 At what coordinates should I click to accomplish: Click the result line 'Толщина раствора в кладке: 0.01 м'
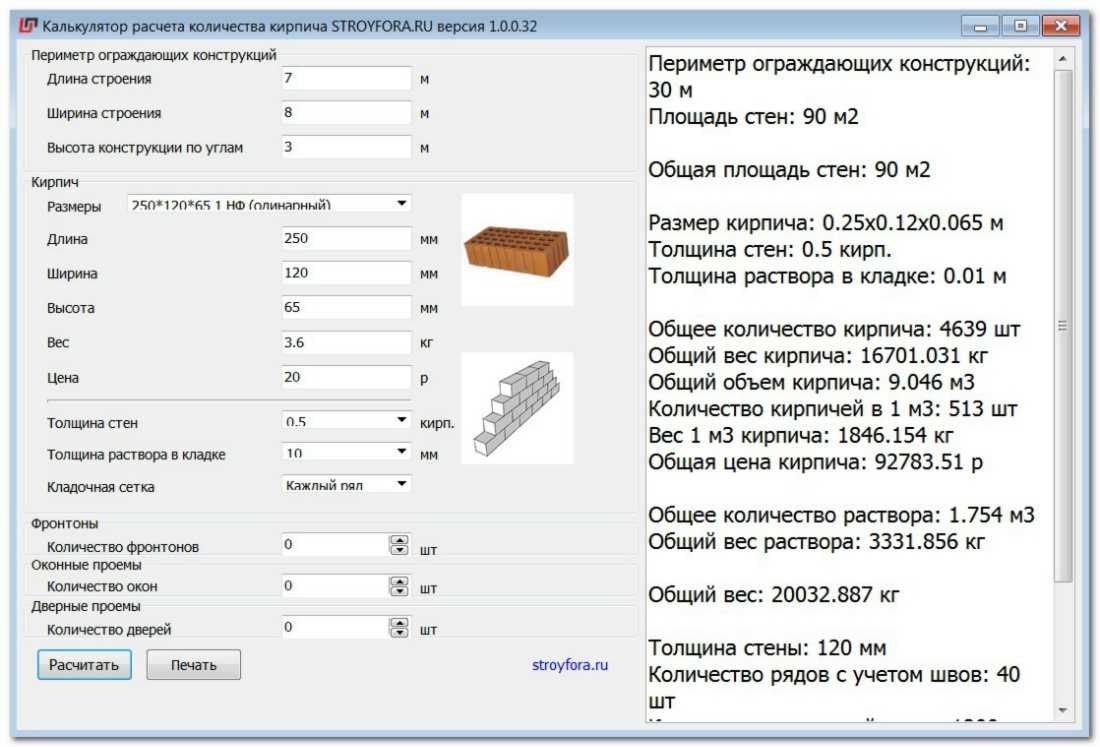tap(827, 276)
